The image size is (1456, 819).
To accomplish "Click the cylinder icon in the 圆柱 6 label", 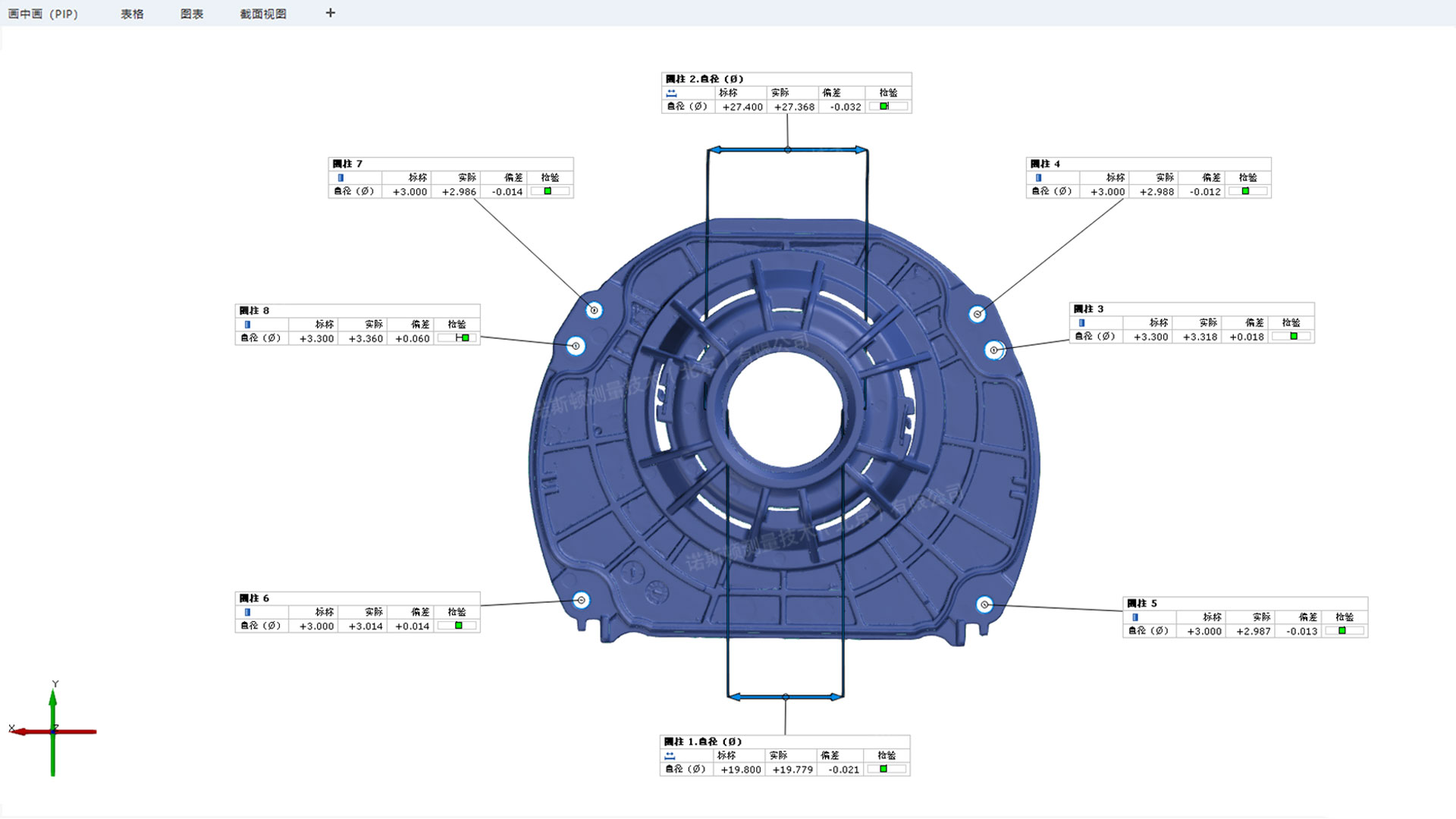I will click(247, 612).
